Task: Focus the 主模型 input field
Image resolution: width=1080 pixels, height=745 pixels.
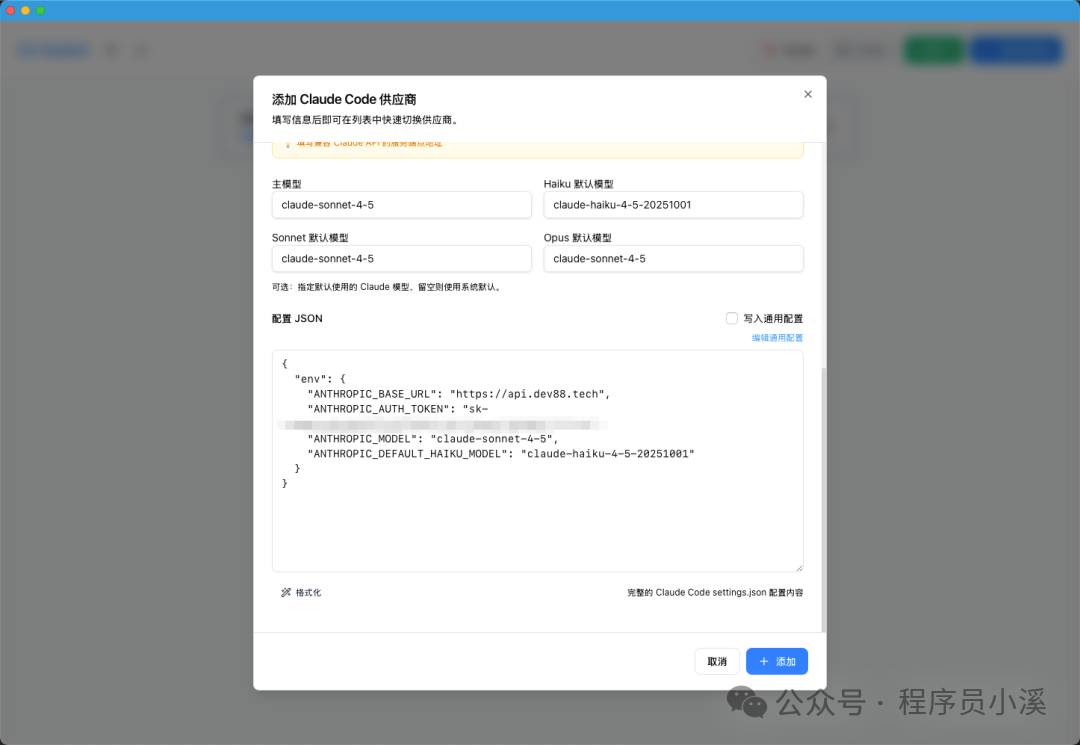Action: [x=401, y=204]
